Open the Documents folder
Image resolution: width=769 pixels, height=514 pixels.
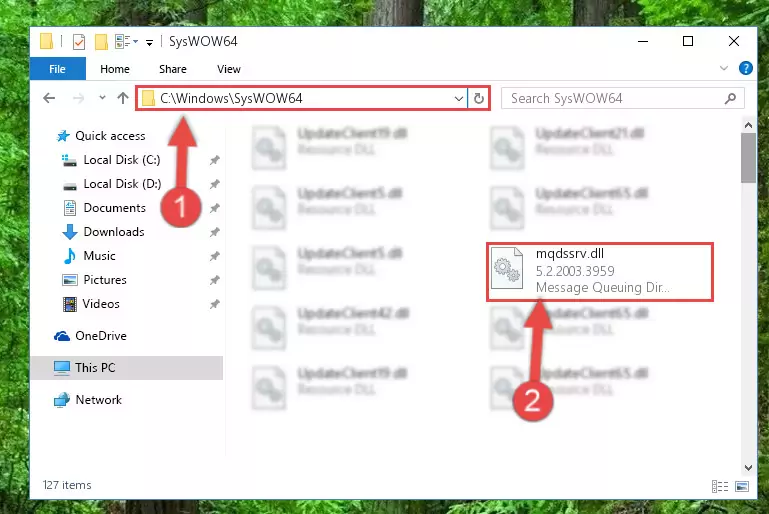tap(114, 208)
